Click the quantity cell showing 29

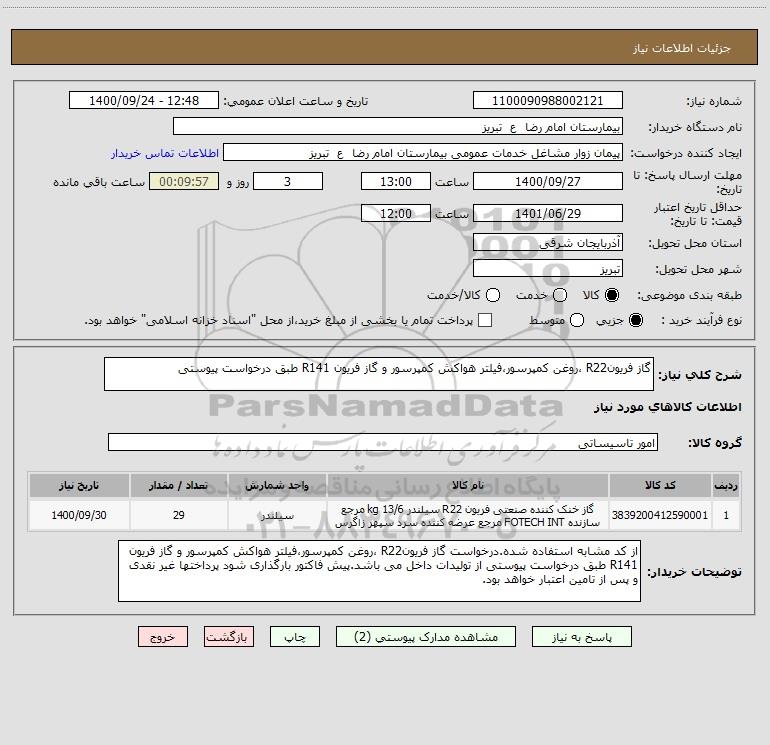[x=178, y=515]
